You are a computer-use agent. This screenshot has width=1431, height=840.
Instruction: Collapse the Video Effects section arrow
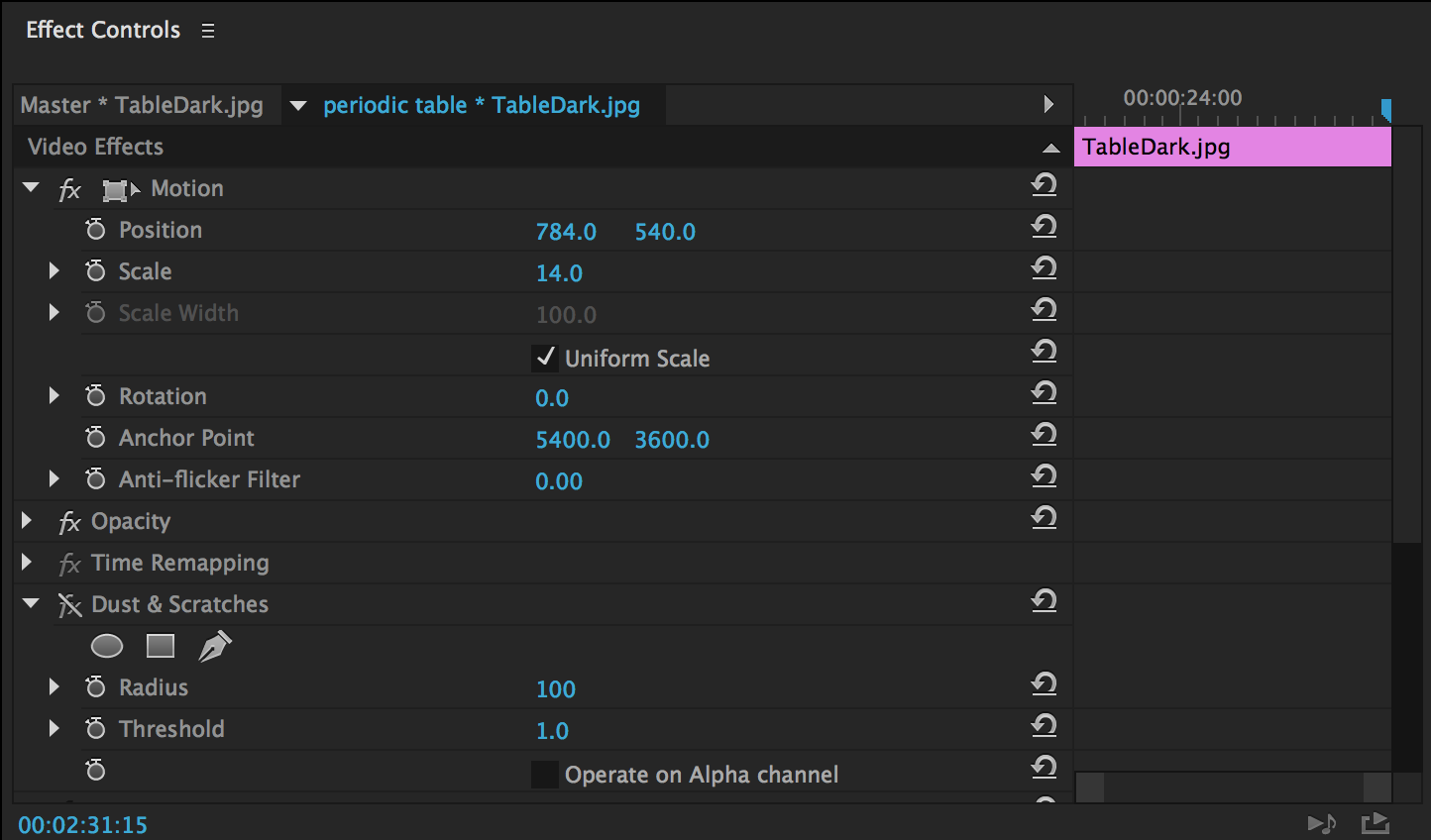pos(1051,149)
